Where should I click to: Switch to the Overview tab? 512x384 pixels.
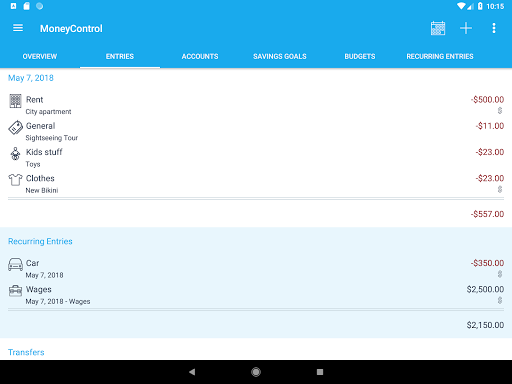(40, 56)
